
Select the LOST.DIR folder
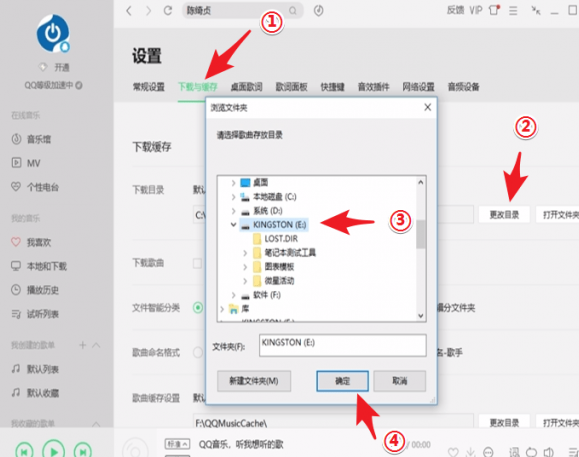click(276, 239)
